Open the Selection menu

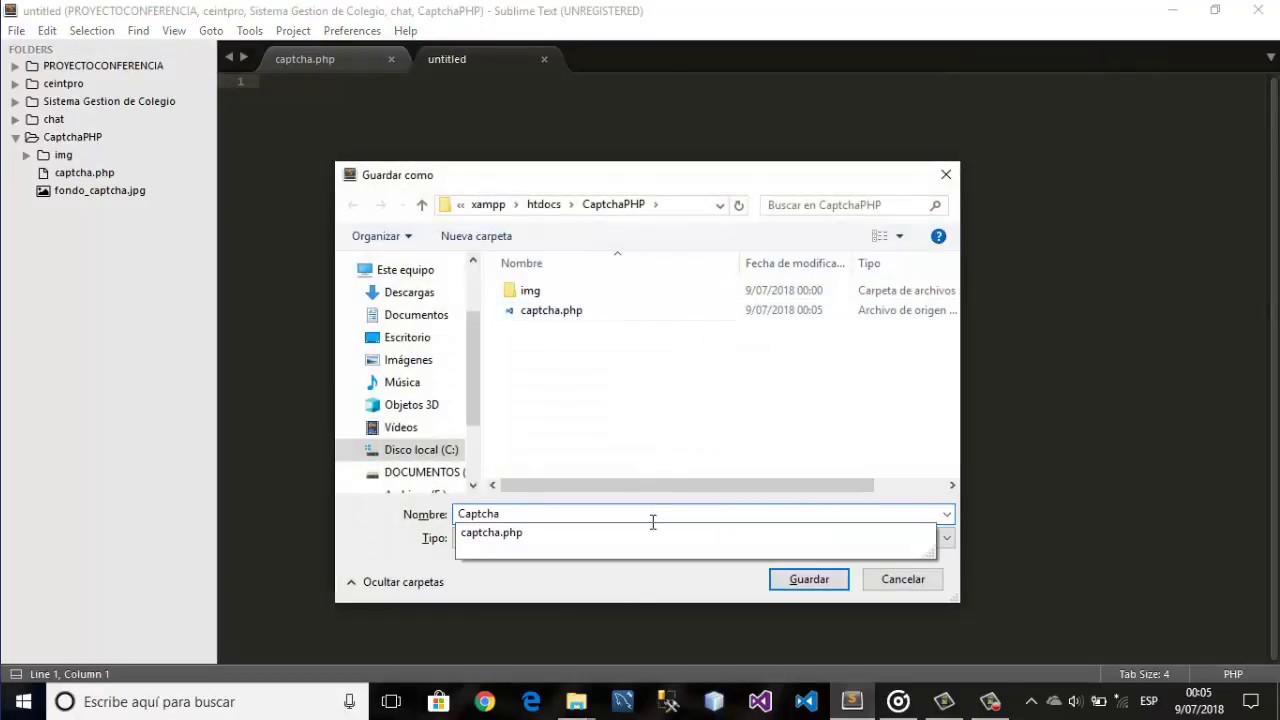click(x=92, y=31)
